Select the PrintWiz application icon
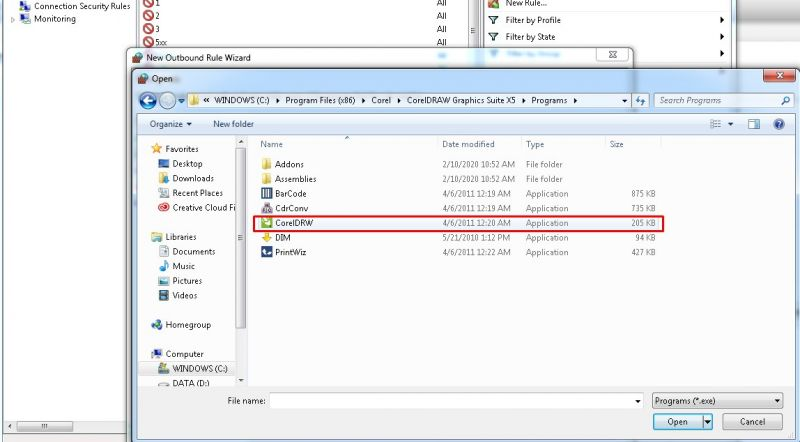The width and height of the screenshot is (800, 442). tap(267, 252)
